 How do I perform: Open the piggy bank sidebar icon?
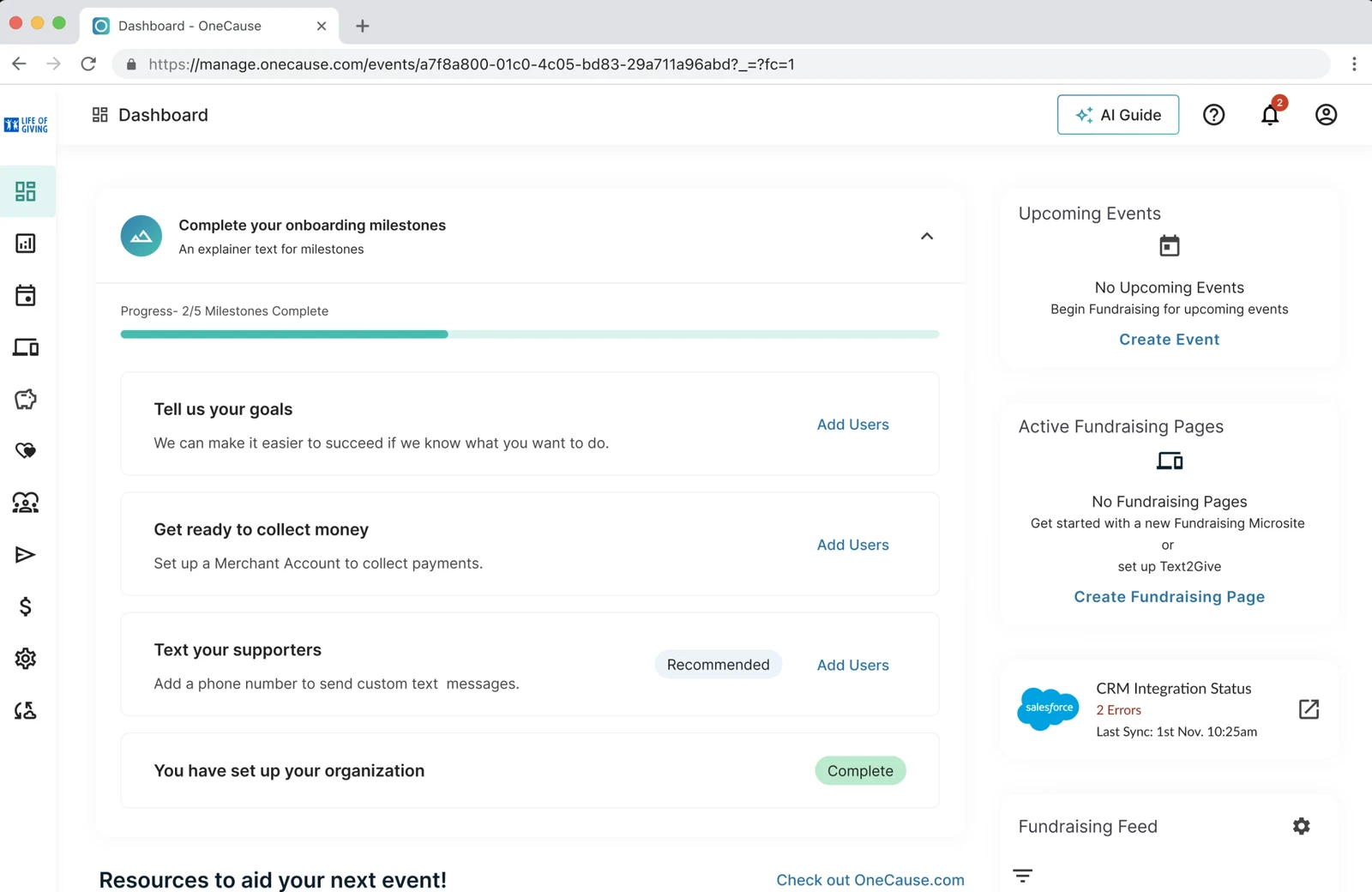coord(26,399)
